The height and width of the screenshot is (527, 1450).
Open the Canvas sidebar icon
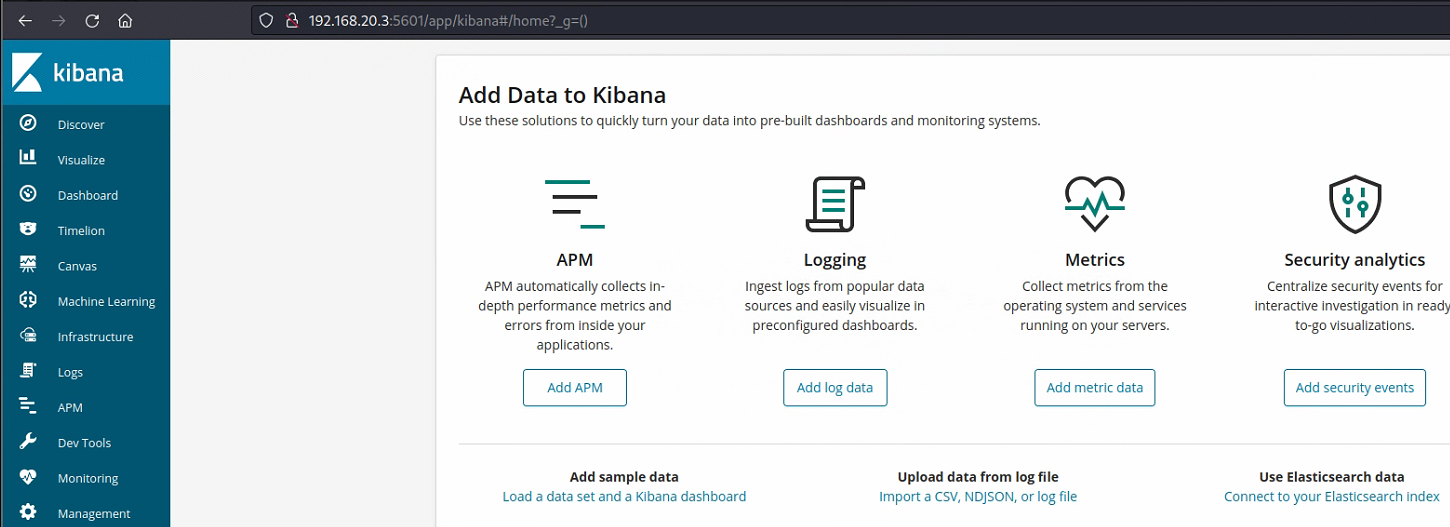pyautogui.click(x=28, y=265)
